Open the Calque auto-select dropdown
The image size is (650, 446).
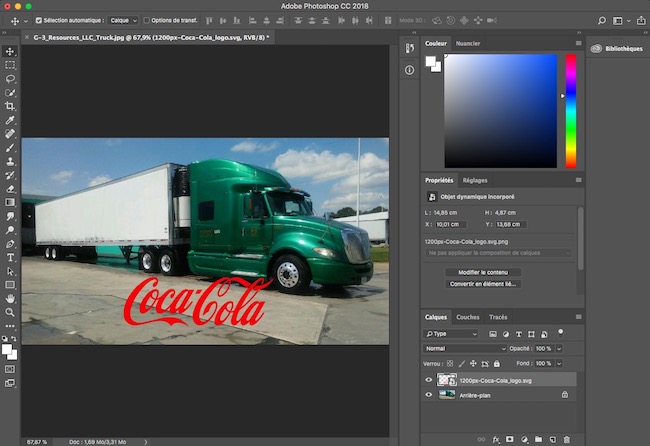click(123, 20)
